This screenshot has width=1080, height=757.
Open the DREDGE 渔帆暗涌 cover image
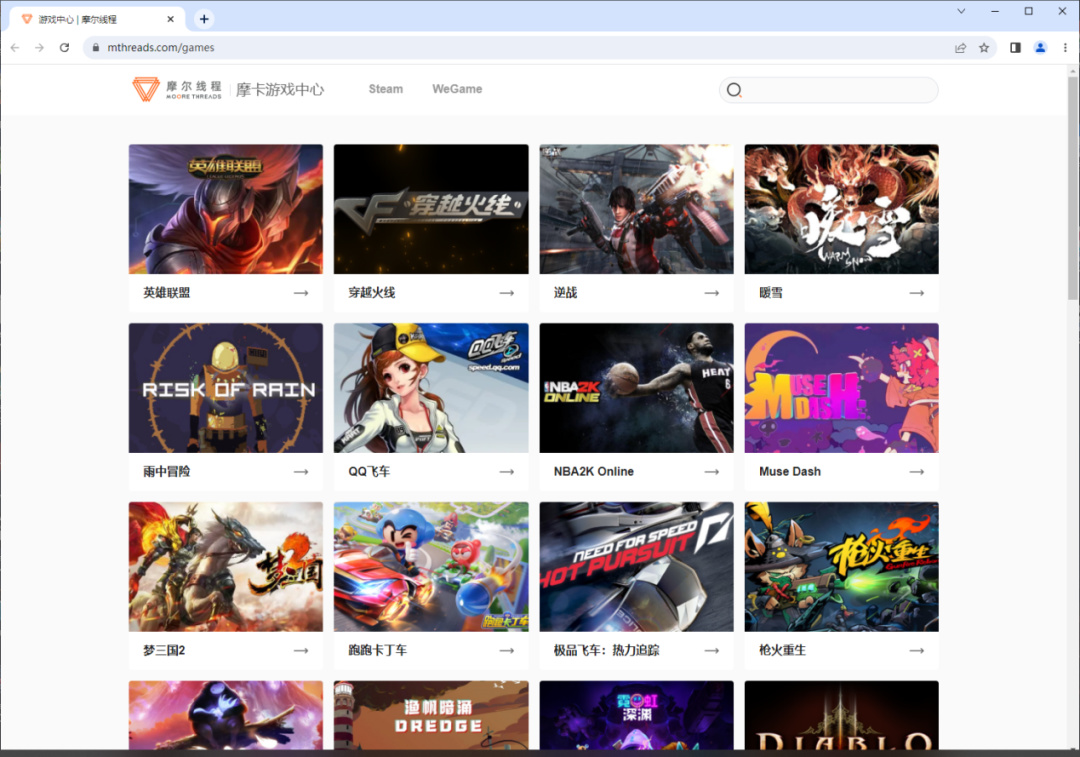click(x=431, y=715)
